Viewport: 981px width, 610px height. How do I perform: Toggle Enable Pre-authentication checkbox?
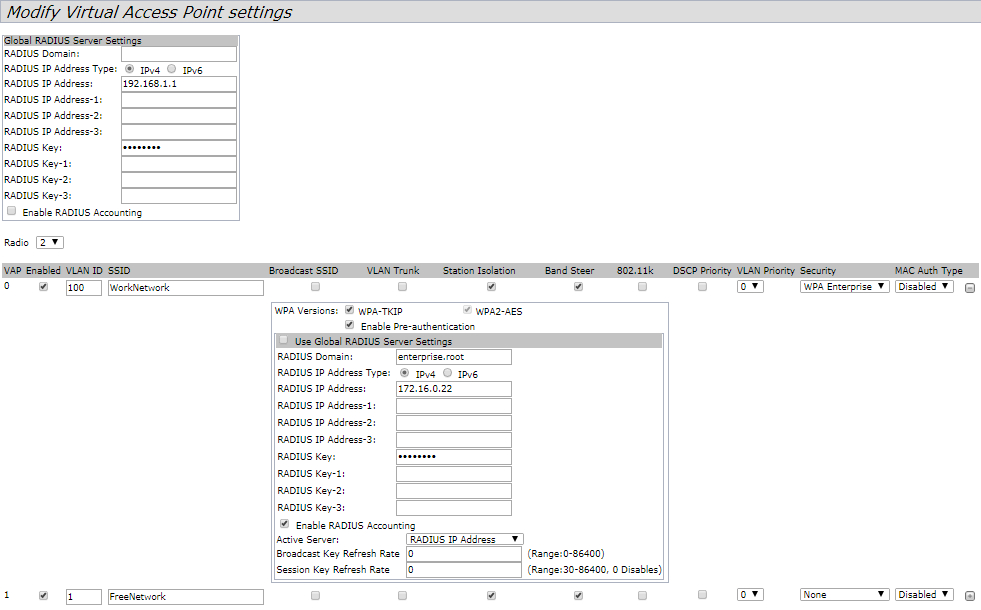coord(349,325)
